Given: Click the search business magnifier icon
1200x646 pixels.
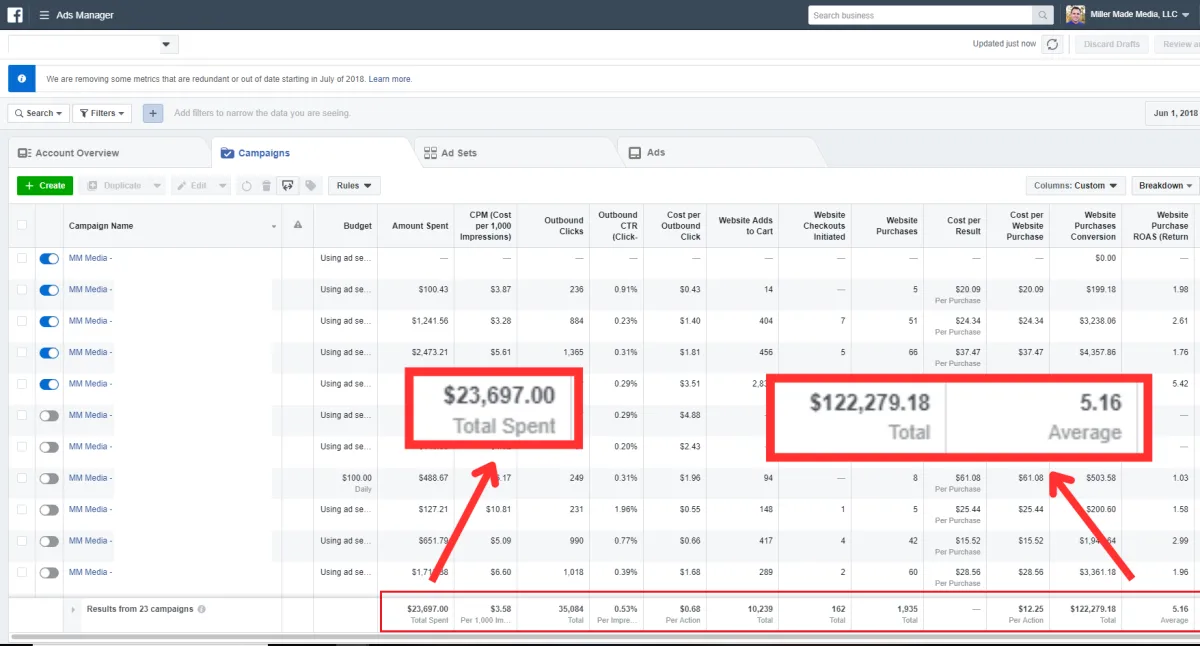Looking at the screenshot, I should tap(1043, 15).
